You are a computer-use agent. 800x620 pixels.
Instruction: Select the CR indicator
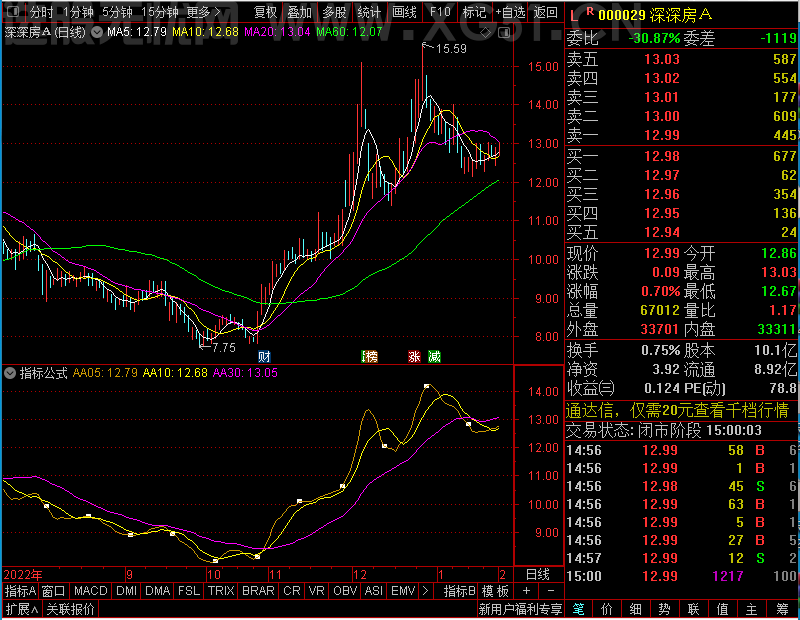(x=292, y=591)
